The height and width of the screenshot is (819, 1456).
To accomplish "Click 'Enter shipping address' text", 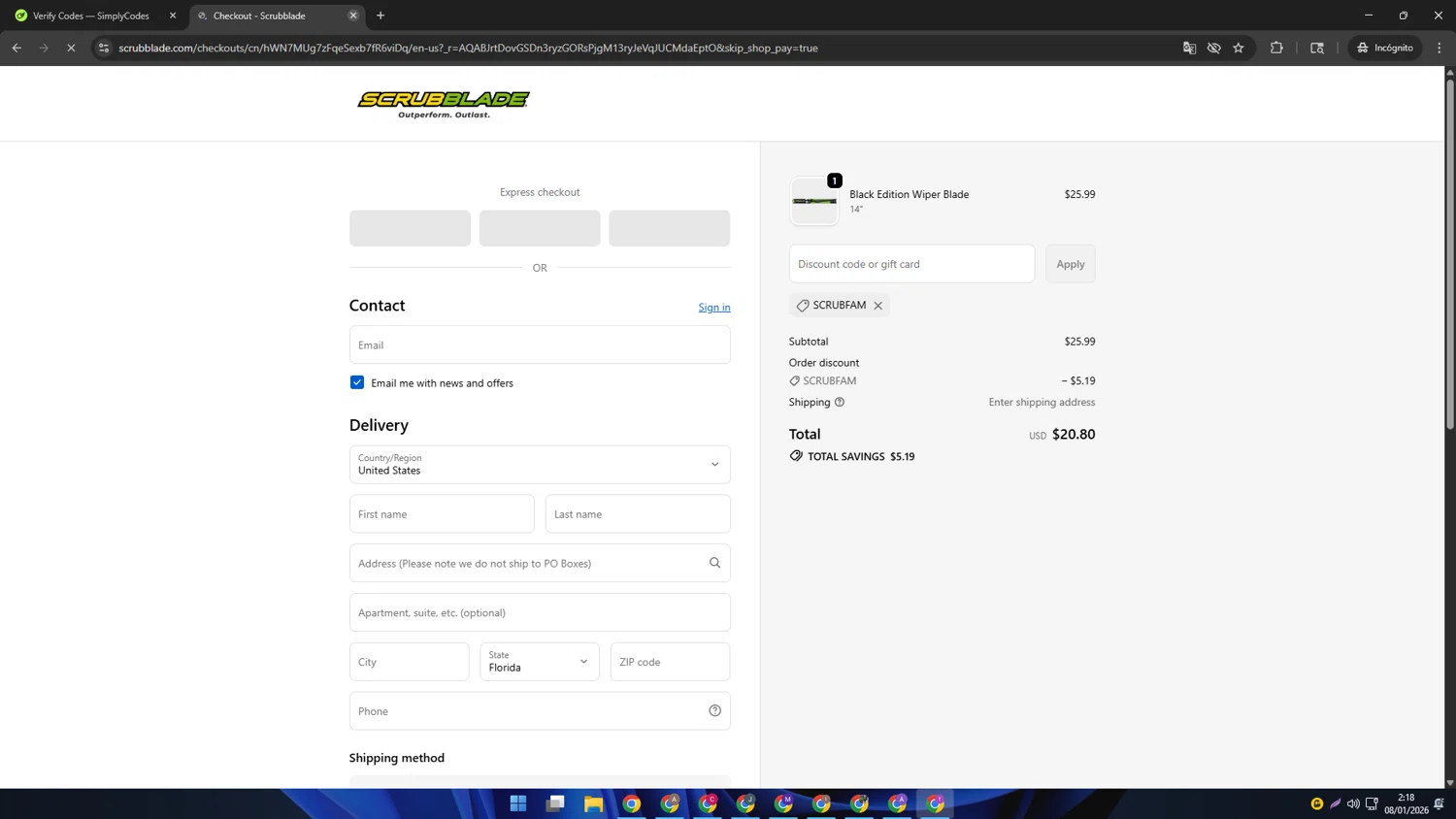I will coord(1042,402).
